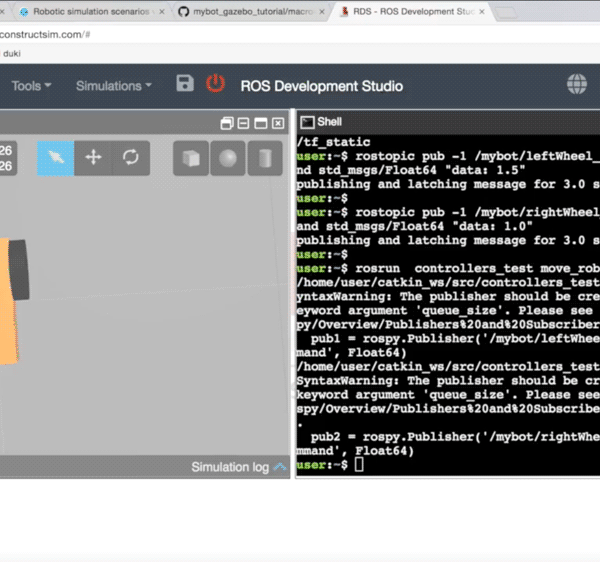The height and width of the screenshot is (562, 600).
Task: Click 'rosrun controllers_test' command line
Action: point(448,268)
